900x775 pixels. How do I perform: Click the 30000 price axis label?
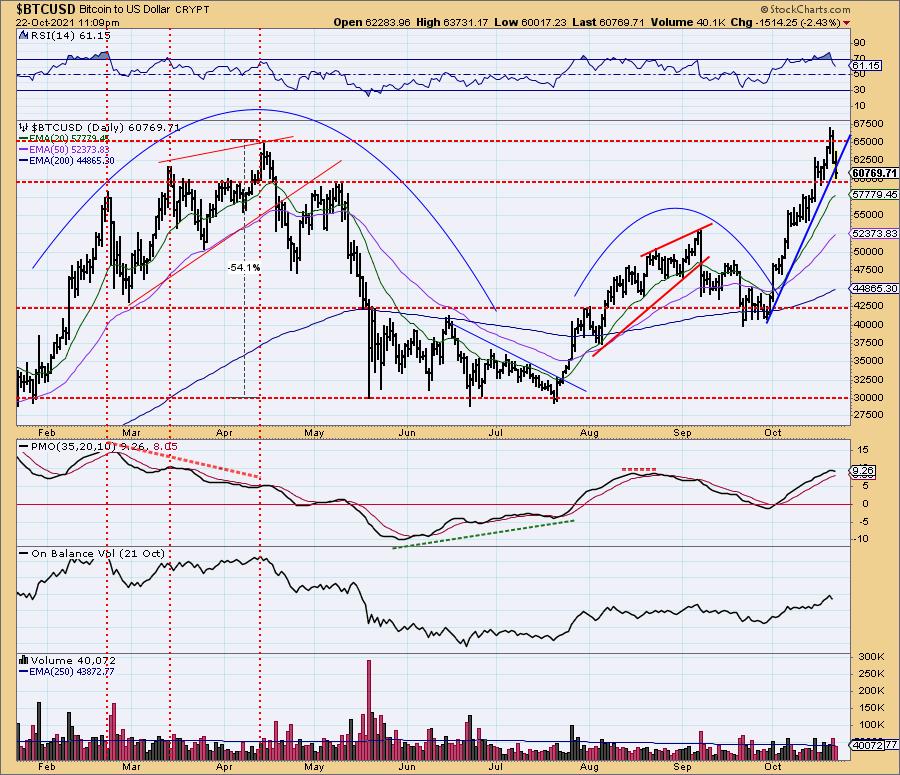point(868,397)
